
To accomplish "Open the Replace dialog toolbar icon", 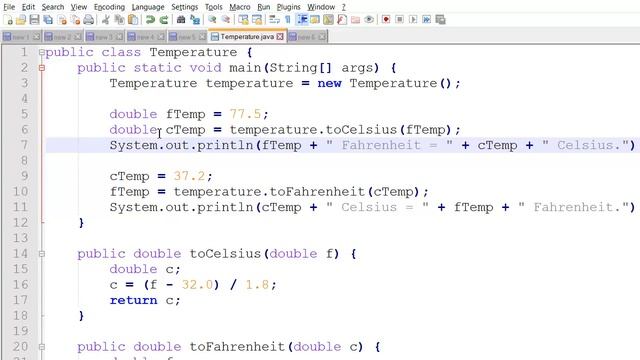I will coord(195,20).
